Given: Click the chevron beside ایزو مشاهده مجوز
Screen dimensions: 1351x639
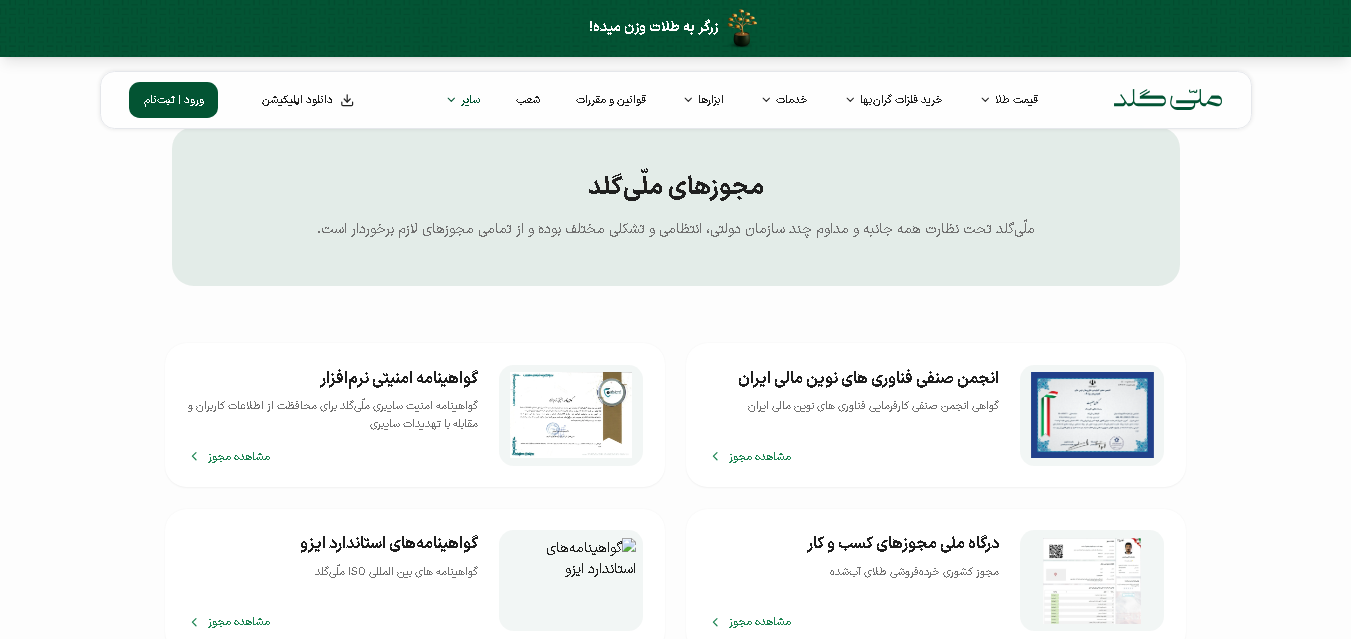Looking at the screenshot, I should [194, 621].
